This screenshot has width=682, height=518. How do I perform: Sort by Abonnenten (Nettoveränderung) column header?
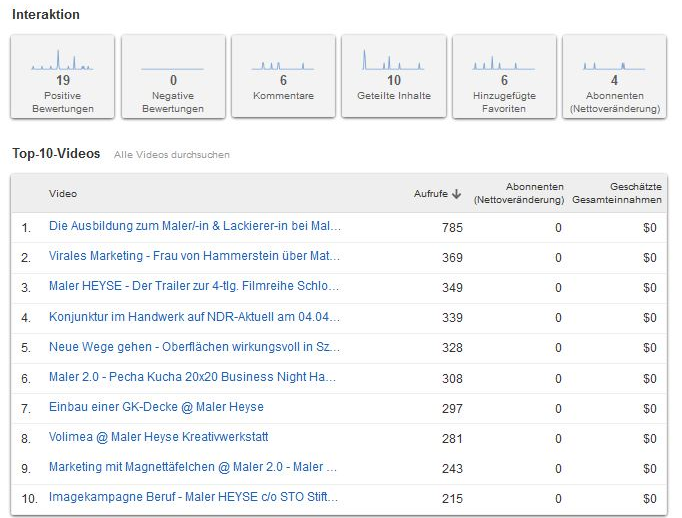click(x=519, y=193)
